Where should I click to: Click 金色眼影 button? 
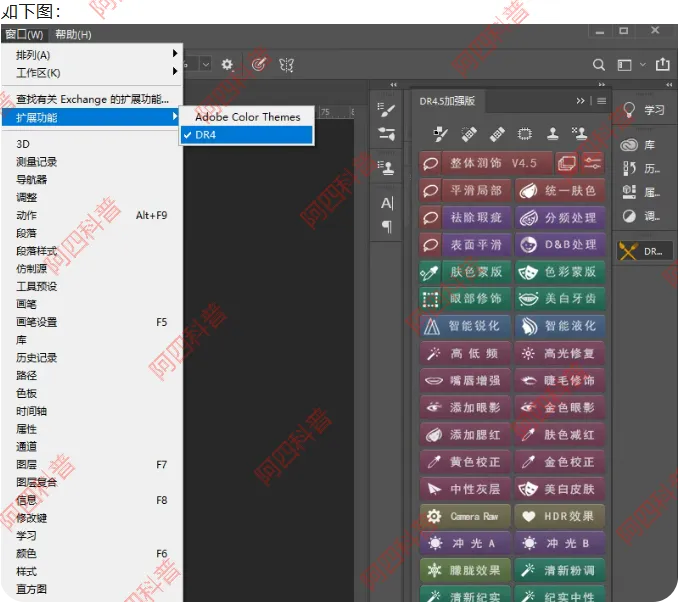[x=560, y=407]
